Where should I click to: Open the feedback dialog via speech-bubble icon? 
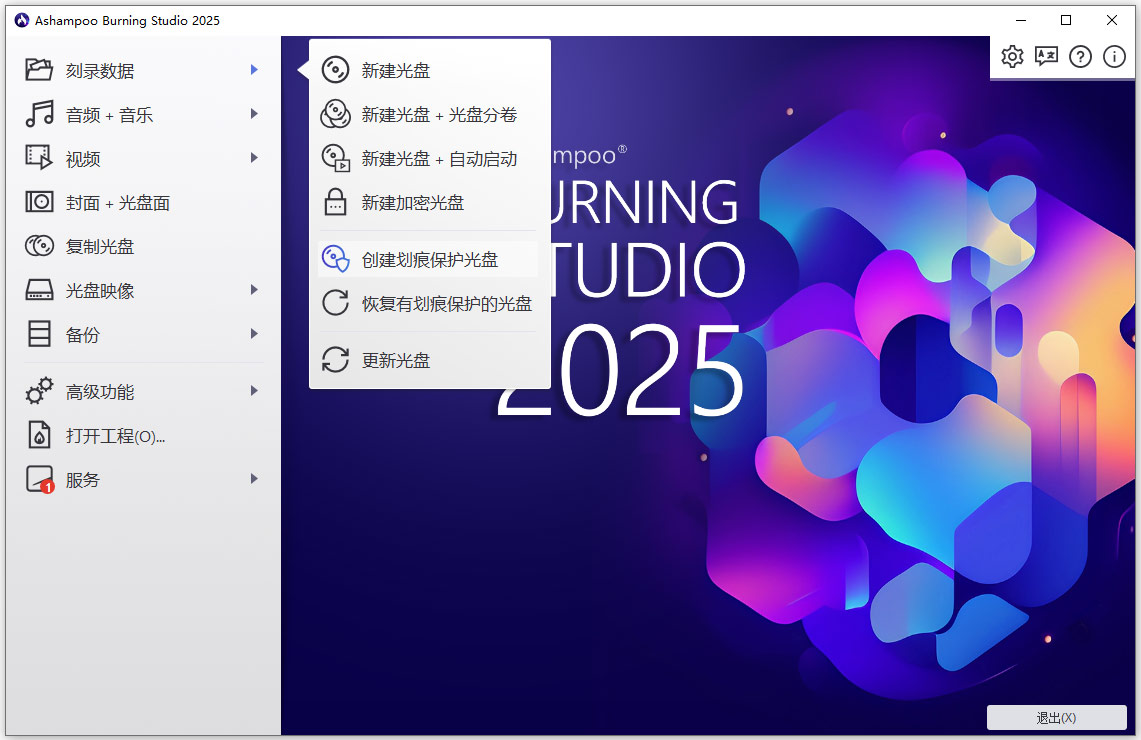(1046, 57)
